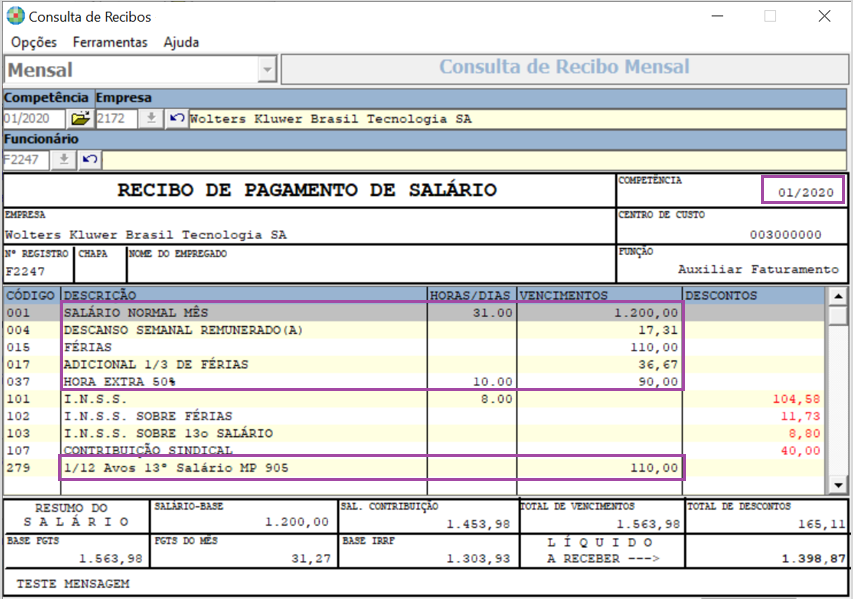Click the Total de Descontos value 165,11
Viewport: 853px width, 599px height.
pos(821,524)
